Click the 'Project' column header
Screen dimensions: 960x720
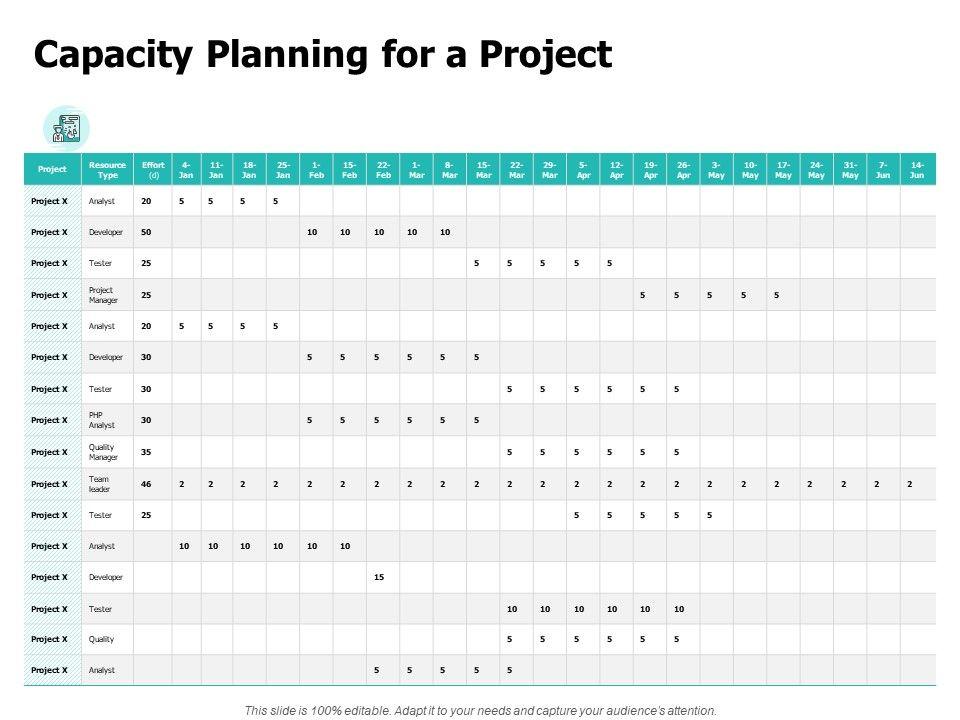point(52,169)
